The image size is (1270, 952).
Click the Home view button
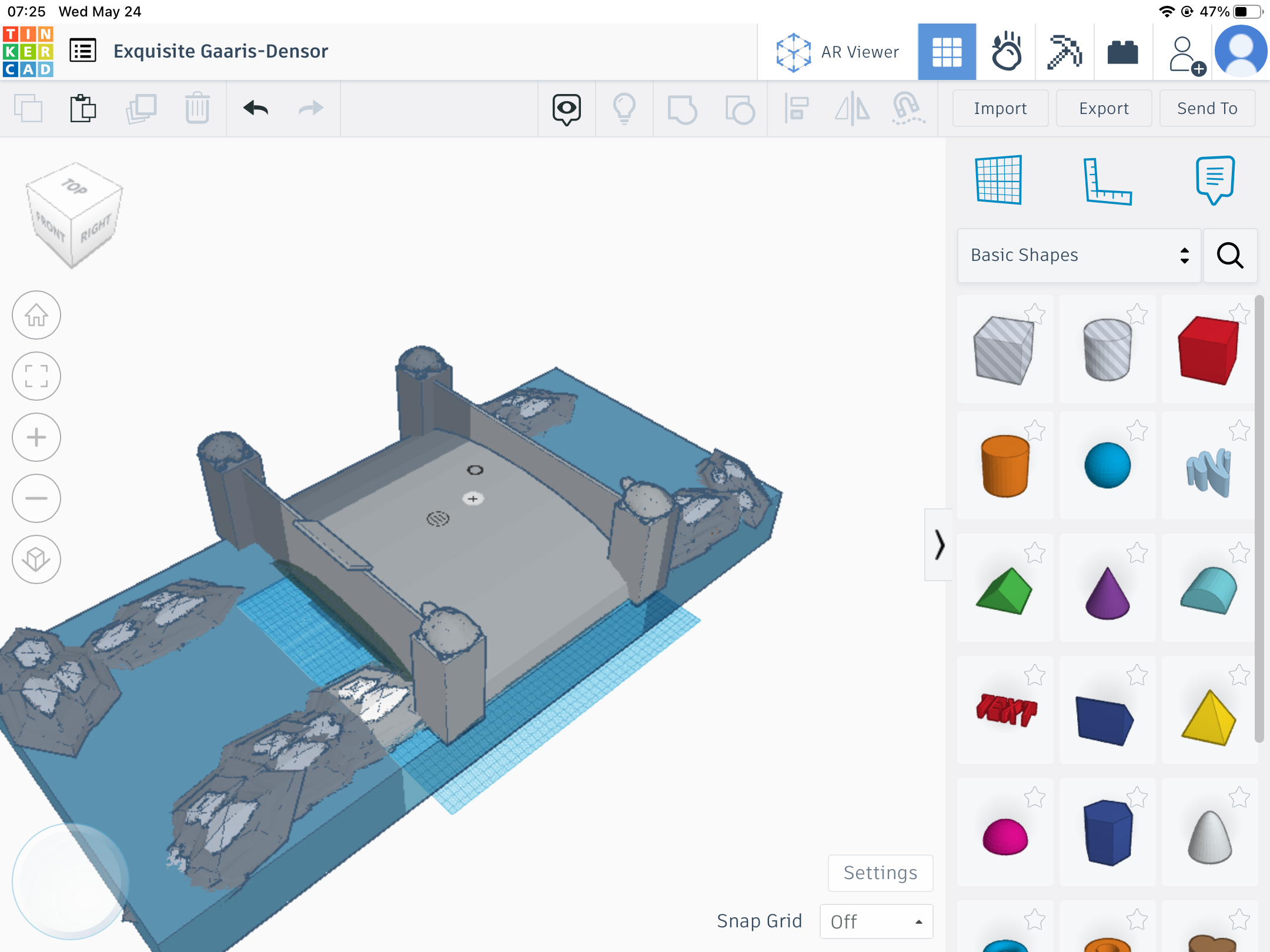click(x=36, y=316)
